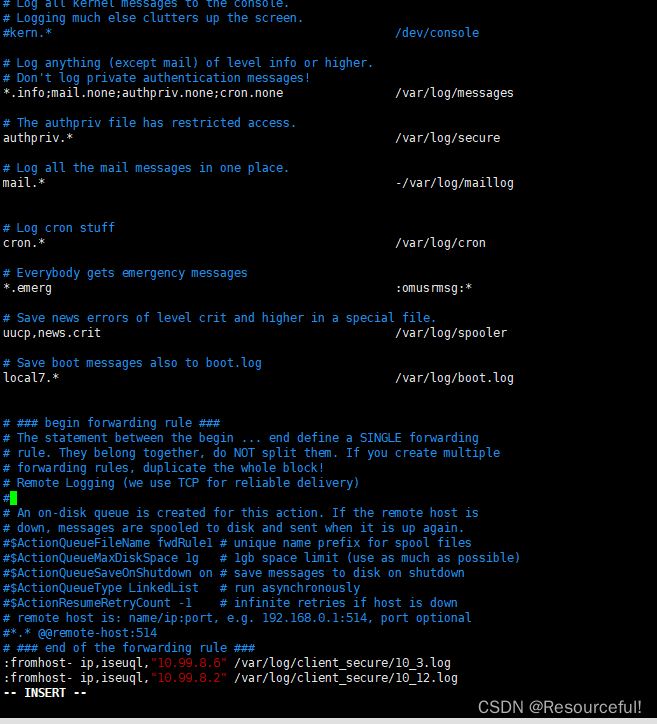This screenshot has height=724, width=657.
Task: Click the red "10.99.8.2" IP string
Action: point(189,678)
